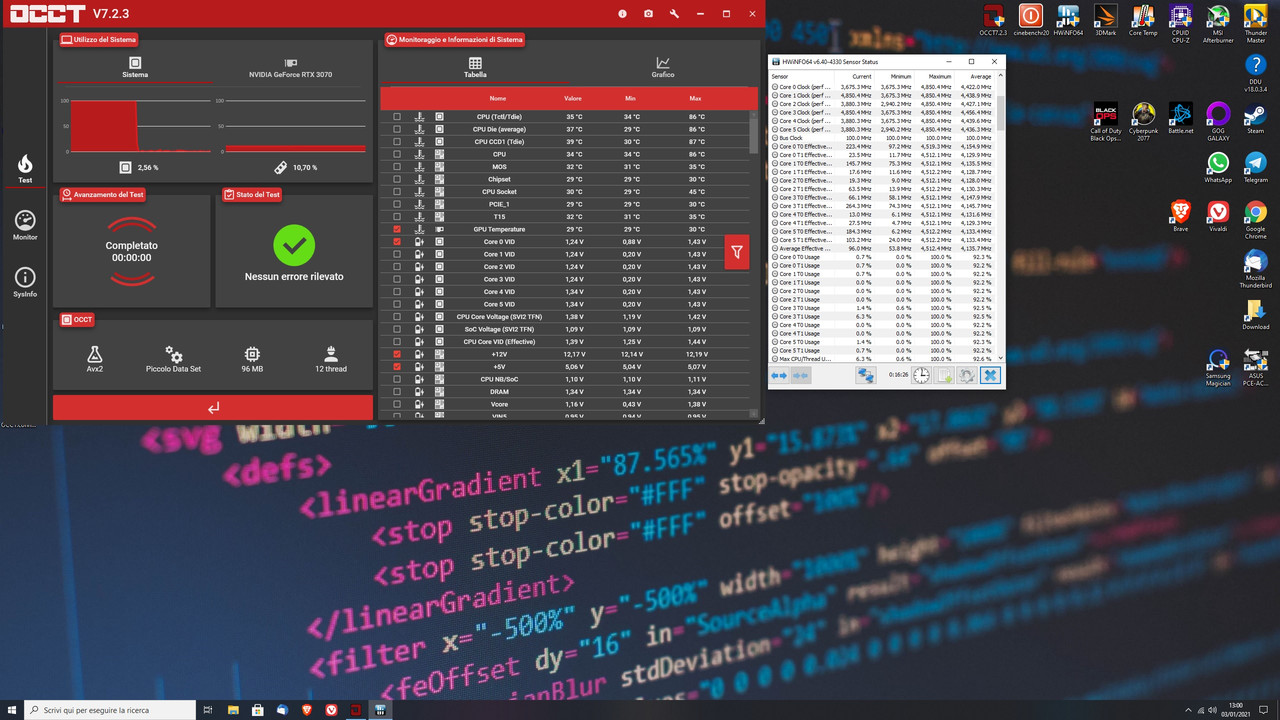Click HWiNFO network computers icon
The image size is (1280, 720).
click(866, 375)
